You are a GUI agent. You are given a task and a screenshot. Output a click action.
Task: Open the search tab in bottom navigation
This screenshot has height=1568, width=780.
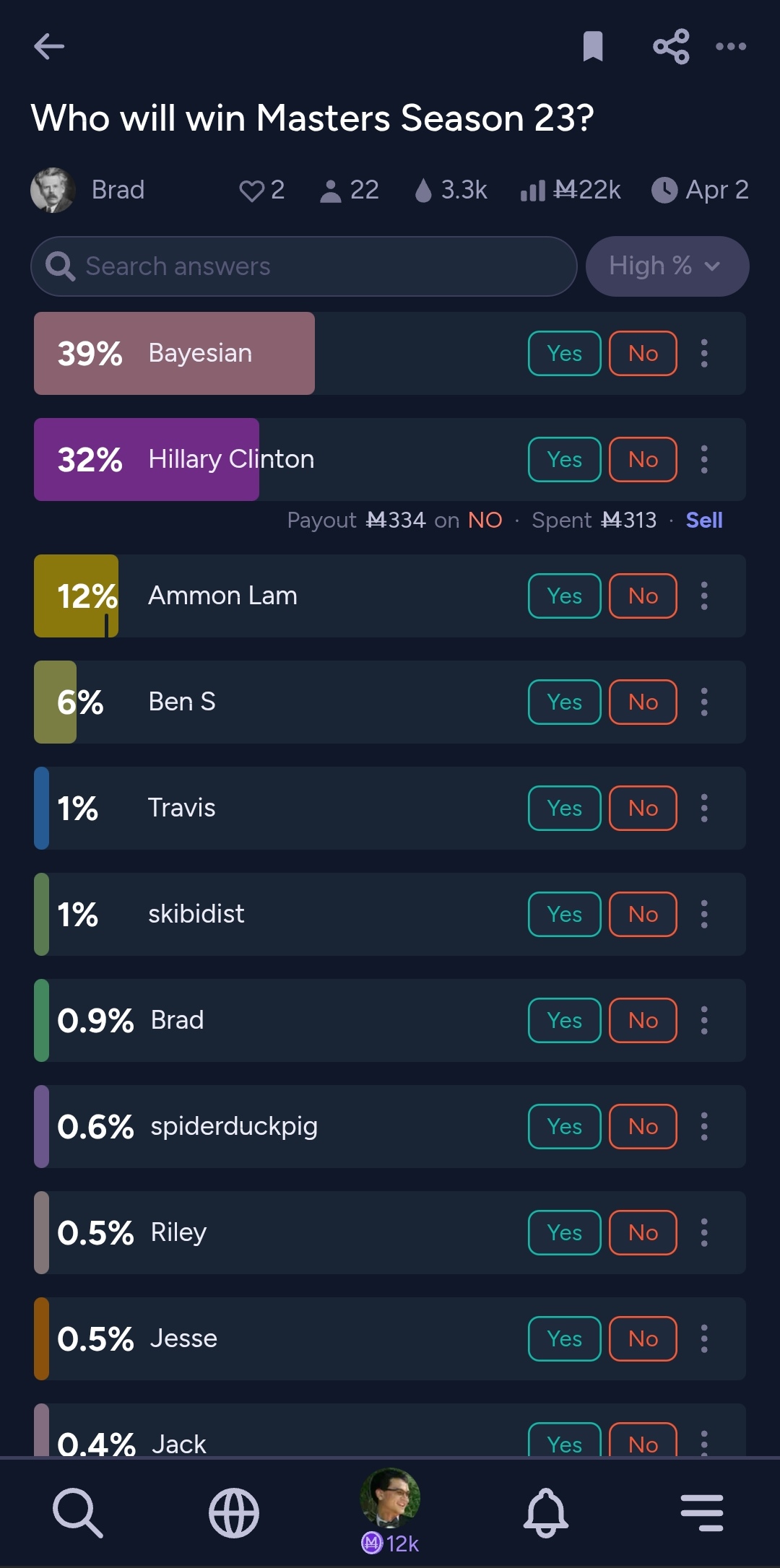78,1512
